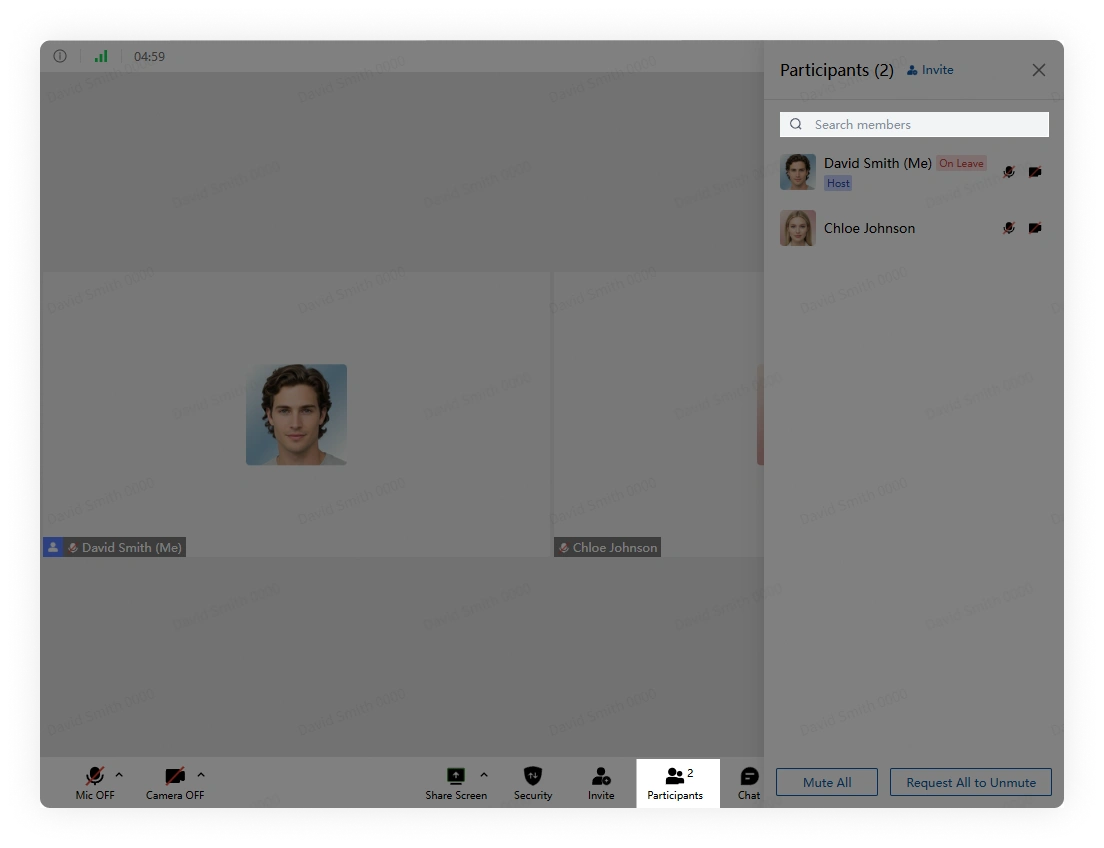
Task: Open the Chat panel
Action: (x=749, y=783)
